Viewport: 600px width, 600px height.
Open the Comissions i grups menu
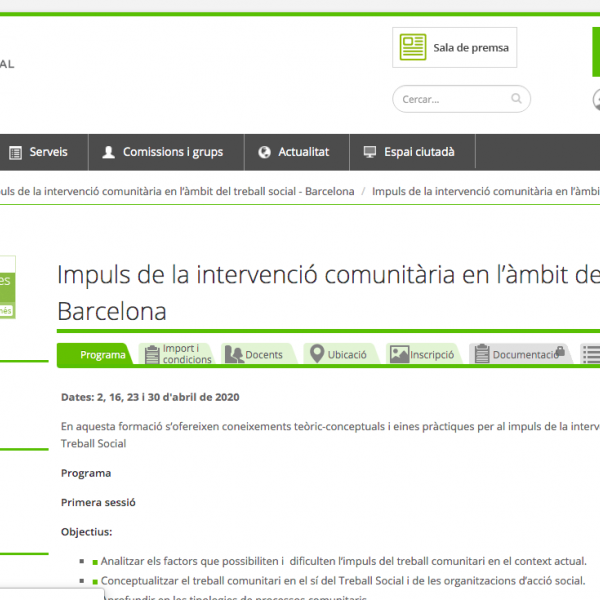(x=172, y=152)
